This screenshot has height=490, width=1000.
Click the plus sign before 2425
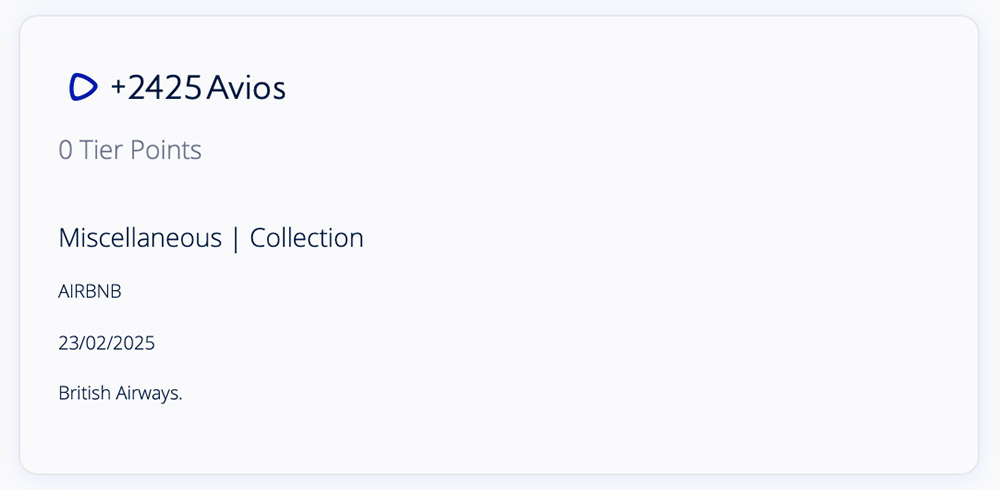click(118, 89)
